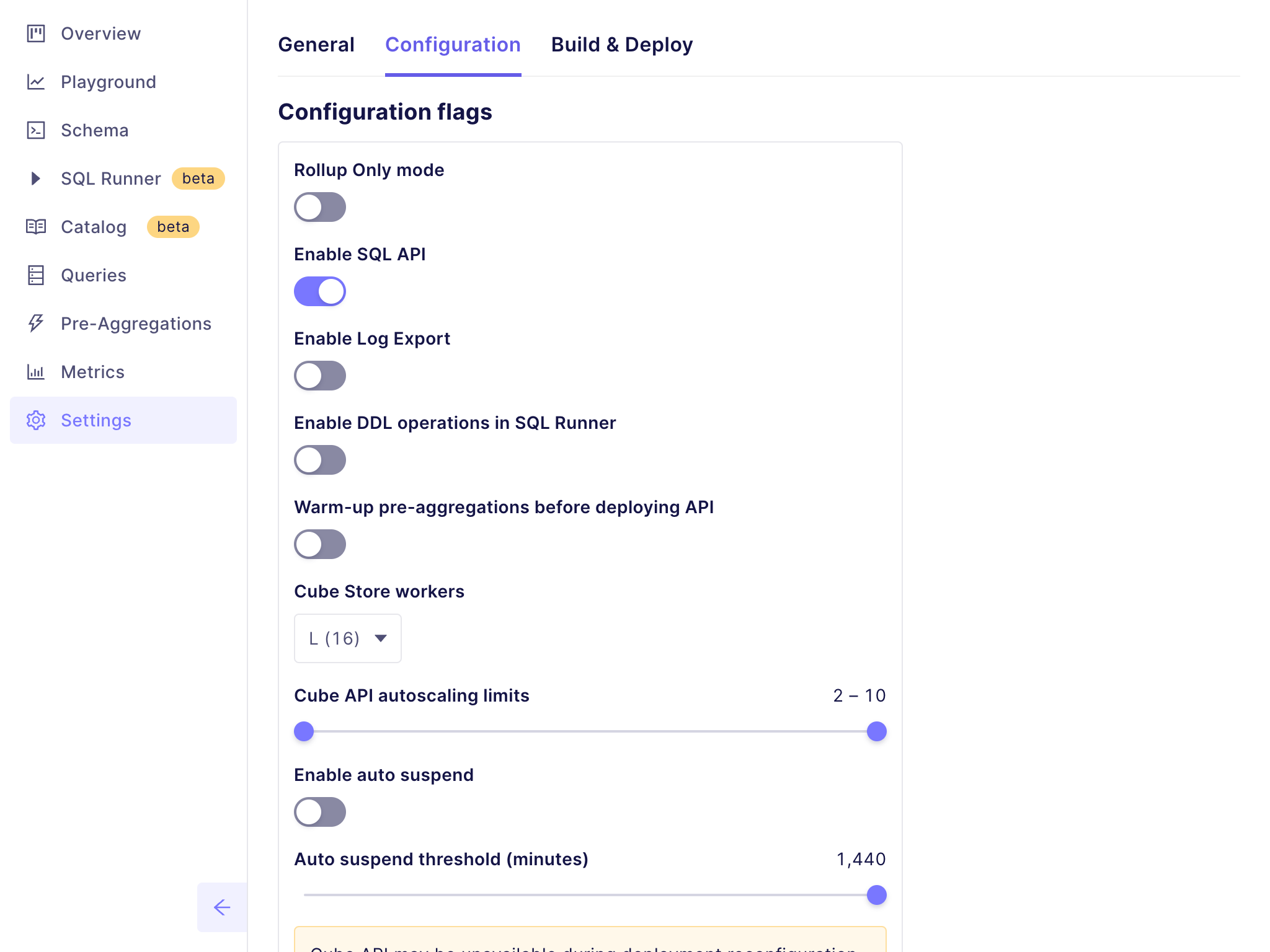Viewport: 1270px width, 952px height.
Task: Click the Schema icon in sidebar
Action: (x=36, y=130)
